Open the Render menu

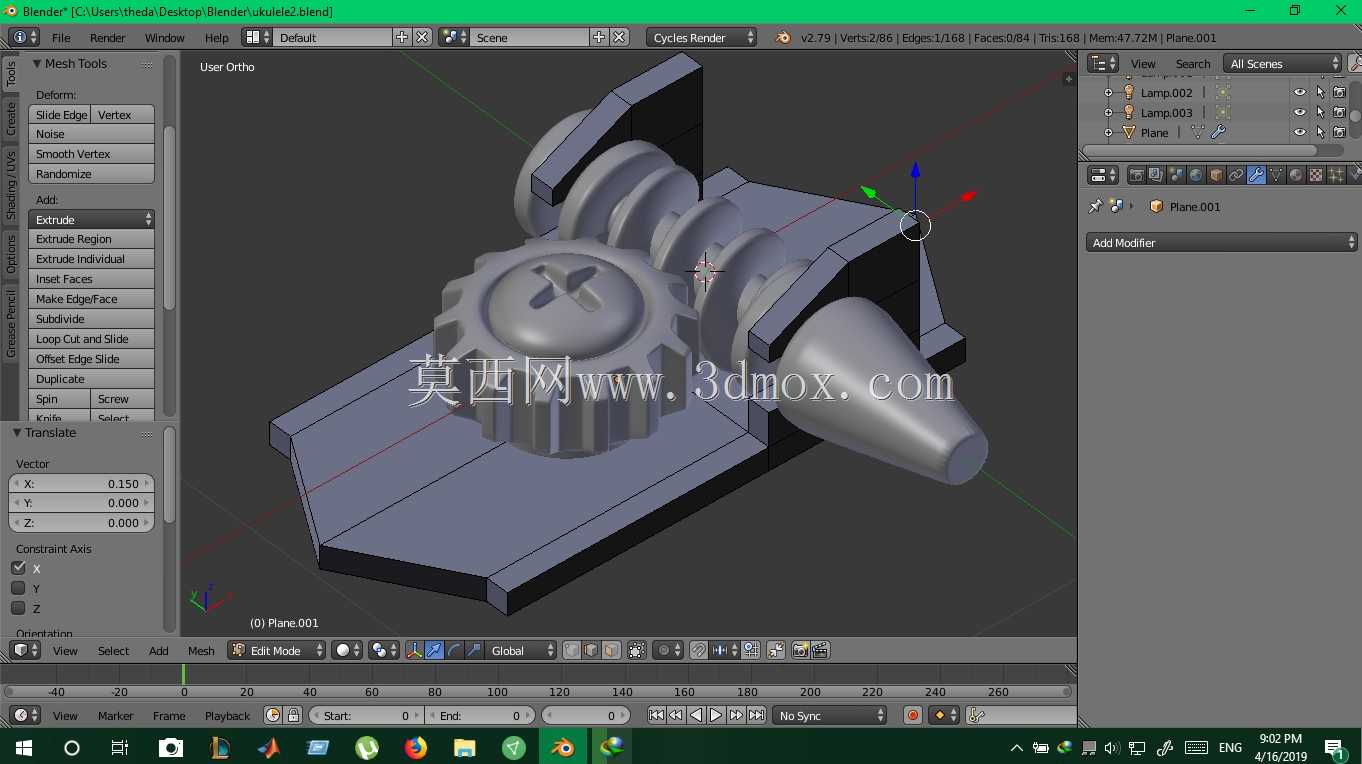point(108,37)
